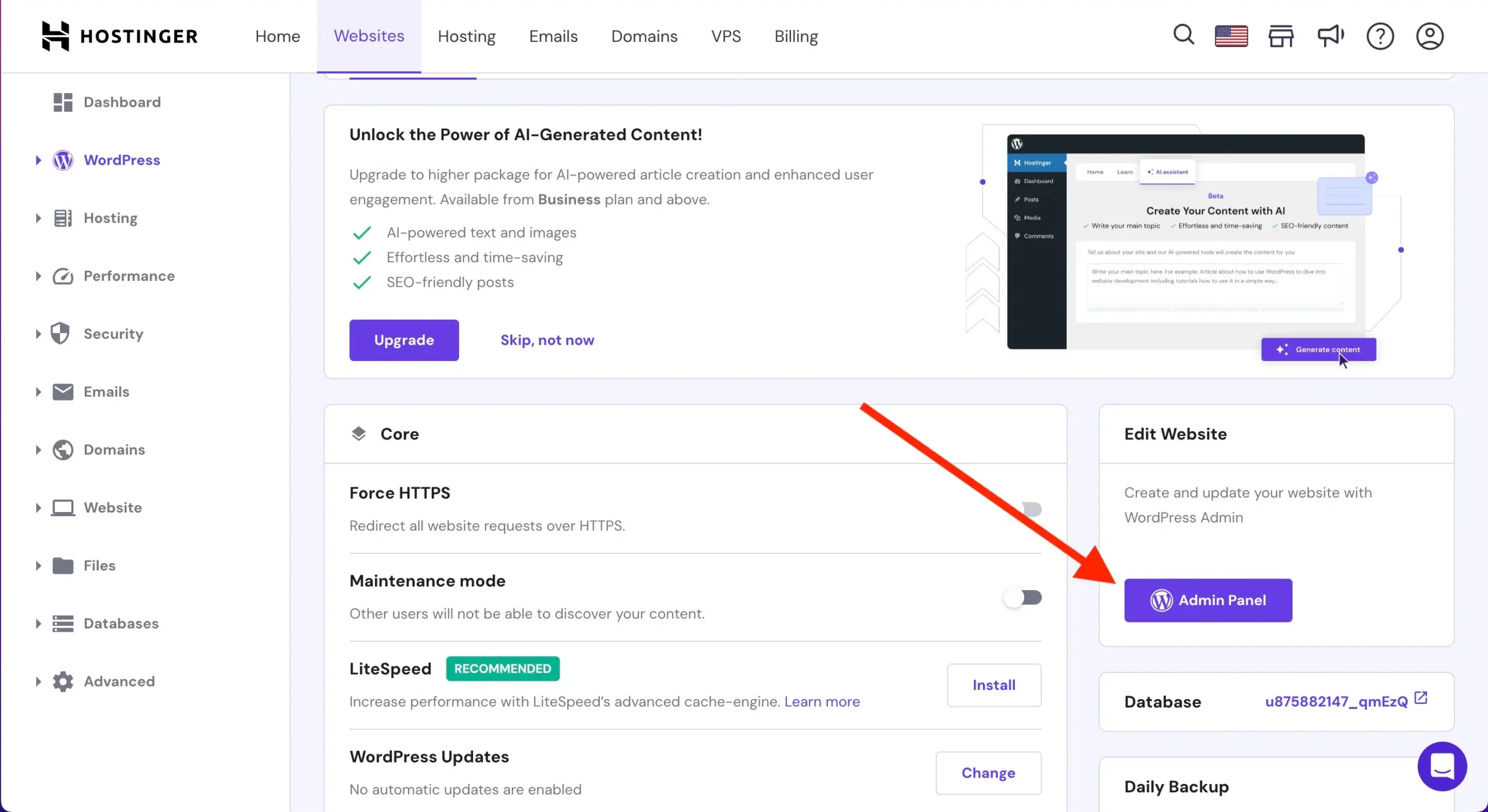Viewport: 1488px width, 812px height.
Task: Click the Domains globe icon in sidebar
Action: pyautogui.click(x=63, y=450)
